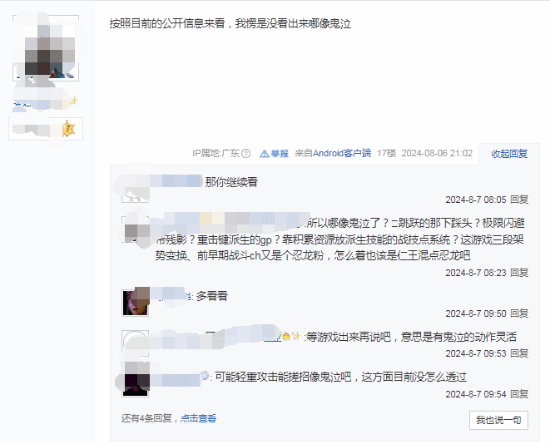Click the diamond icon beside the 09:54 commenter name
Screen dimensions: 550x444
click(205, 376)
